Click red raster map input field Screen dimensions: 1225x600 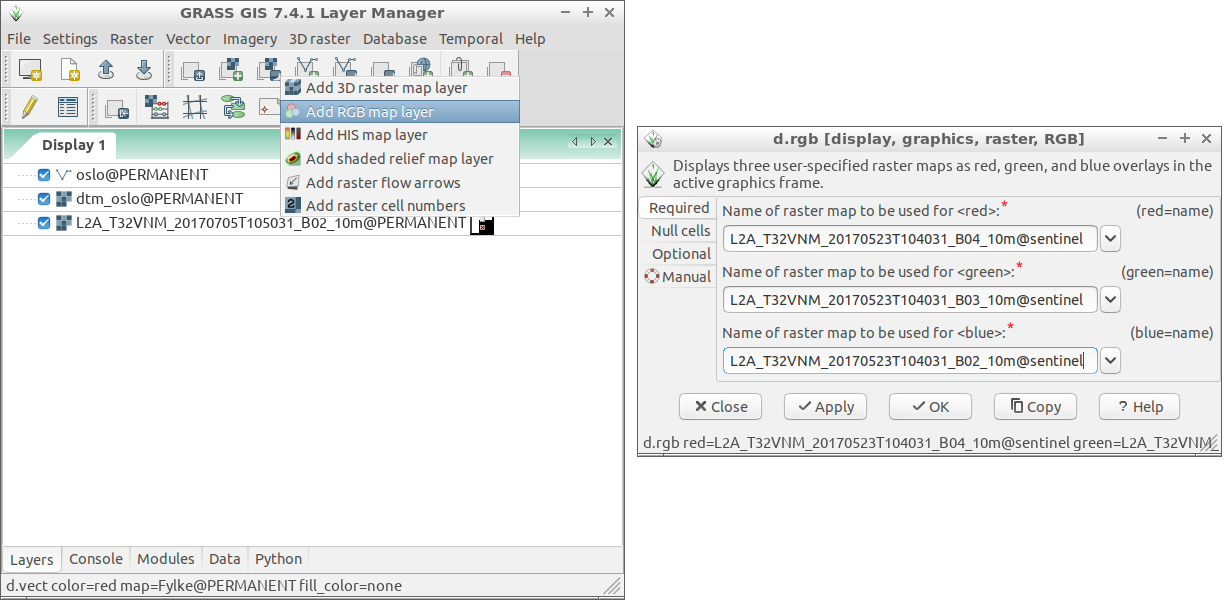910,239
